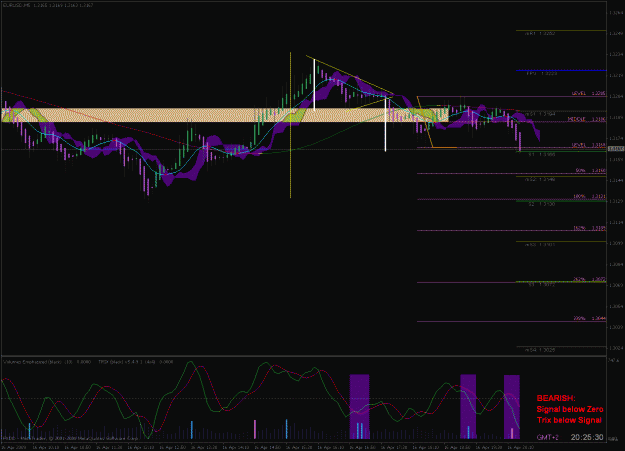Click the Volumes Emphasized indicator label
Image resolution: width=625 pixels, height=451 pixels.
pos(47,362)
